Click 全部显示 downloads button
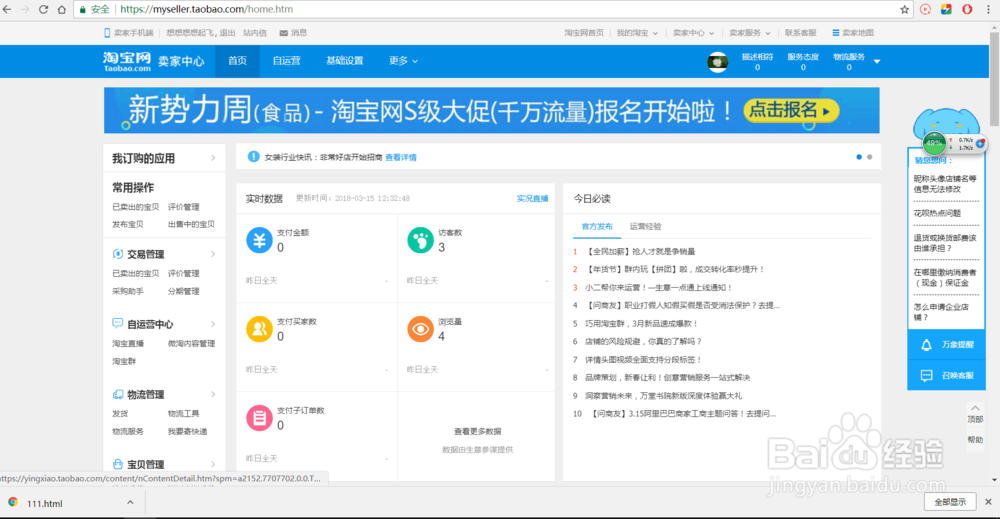This screenshot has height=519, width=1000. [x=950, y=502]
